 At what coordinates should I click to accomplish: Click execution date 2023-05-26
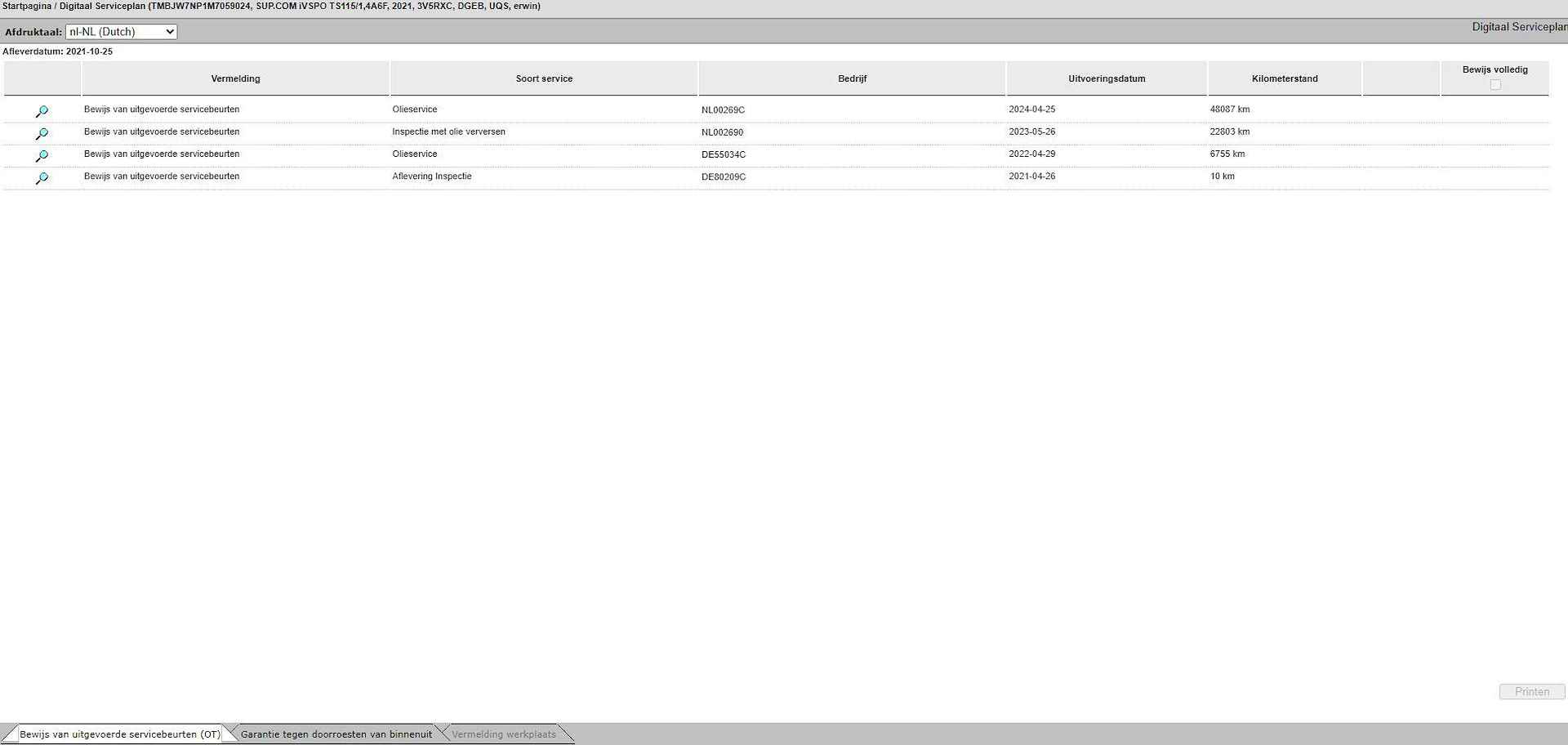point(1031,132)
